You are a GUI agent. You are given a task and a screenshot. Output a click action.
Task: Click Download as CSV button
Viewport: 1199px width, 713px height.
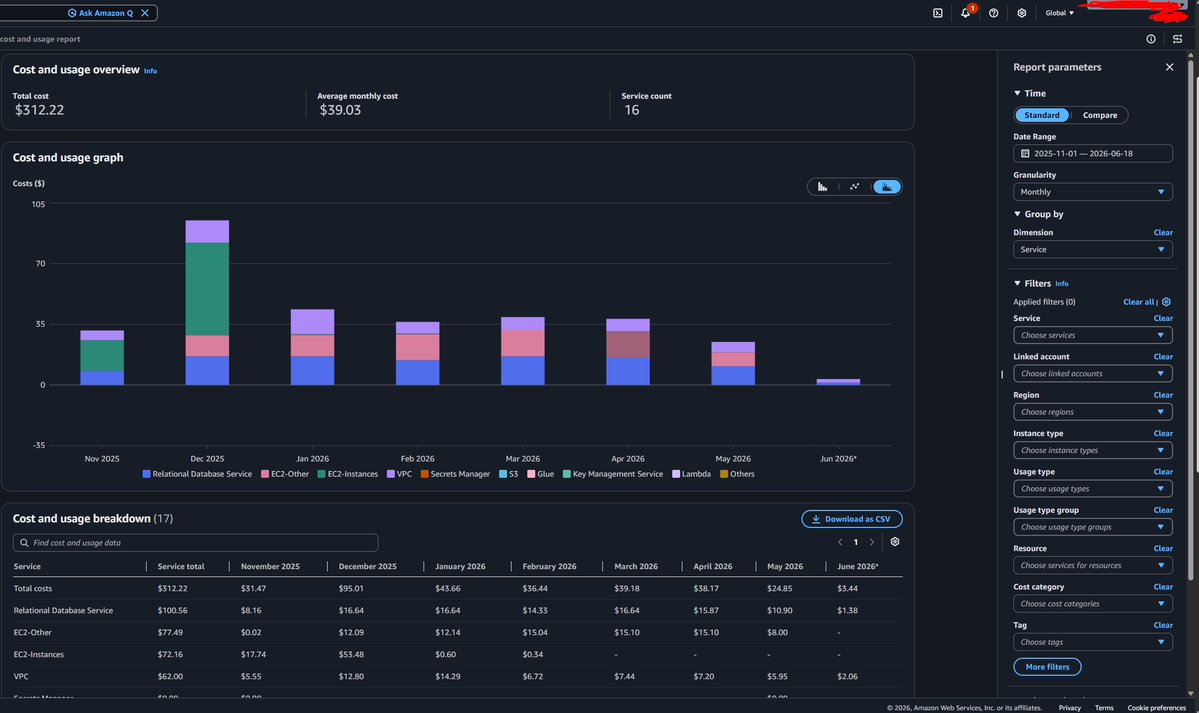click(851, 519)
